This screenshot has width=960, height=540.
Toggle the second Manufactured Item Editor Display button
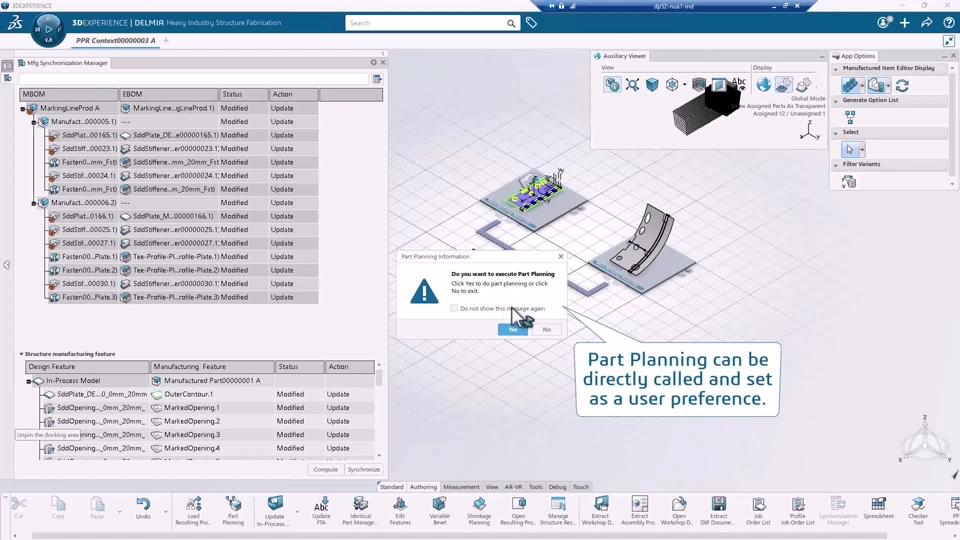[x=876, y=85]
